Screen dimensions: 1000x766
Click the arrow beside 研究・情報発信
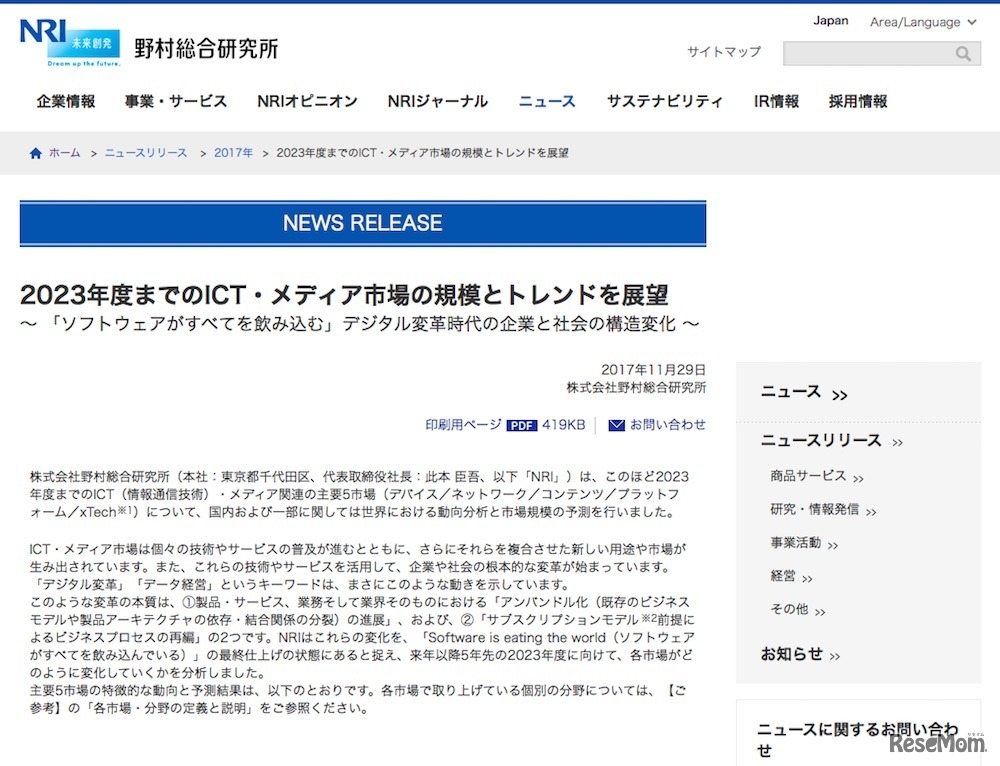point(871,512)
